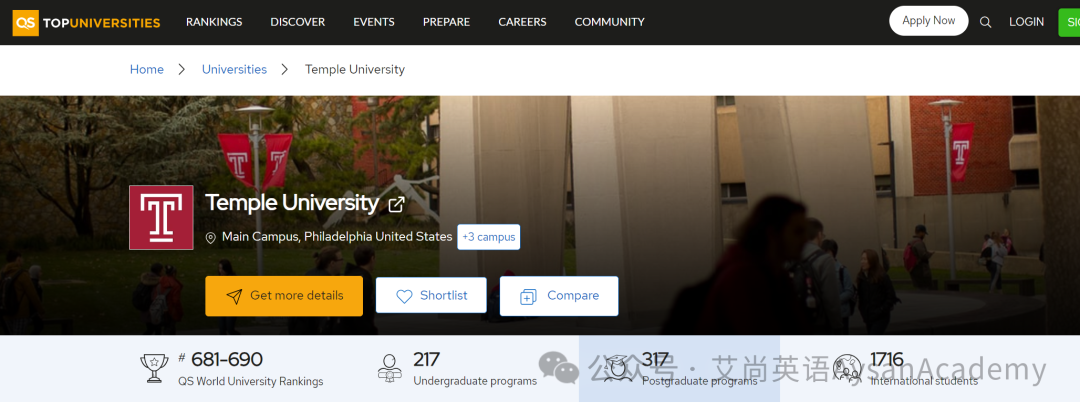The height and width of the screenshot is (412, 1080).
Task: Click the Apply Now button
Action: coord(928,21)
